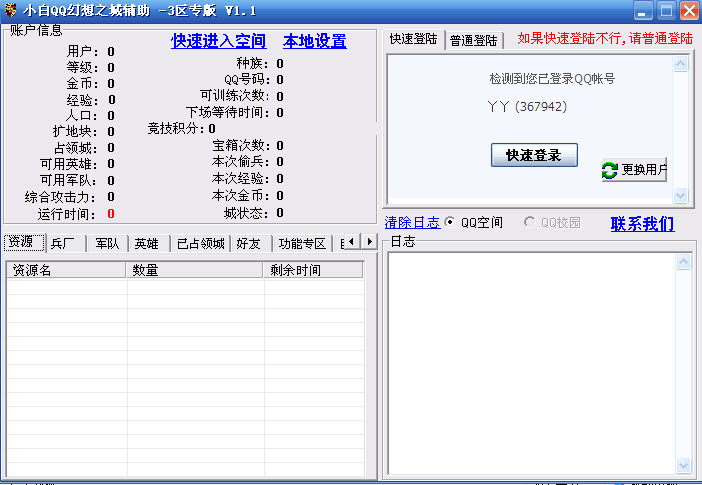702x485 pixels.
Task: Open the 联系我们 link
Action: pyautogui.click(x=642, y=223)
